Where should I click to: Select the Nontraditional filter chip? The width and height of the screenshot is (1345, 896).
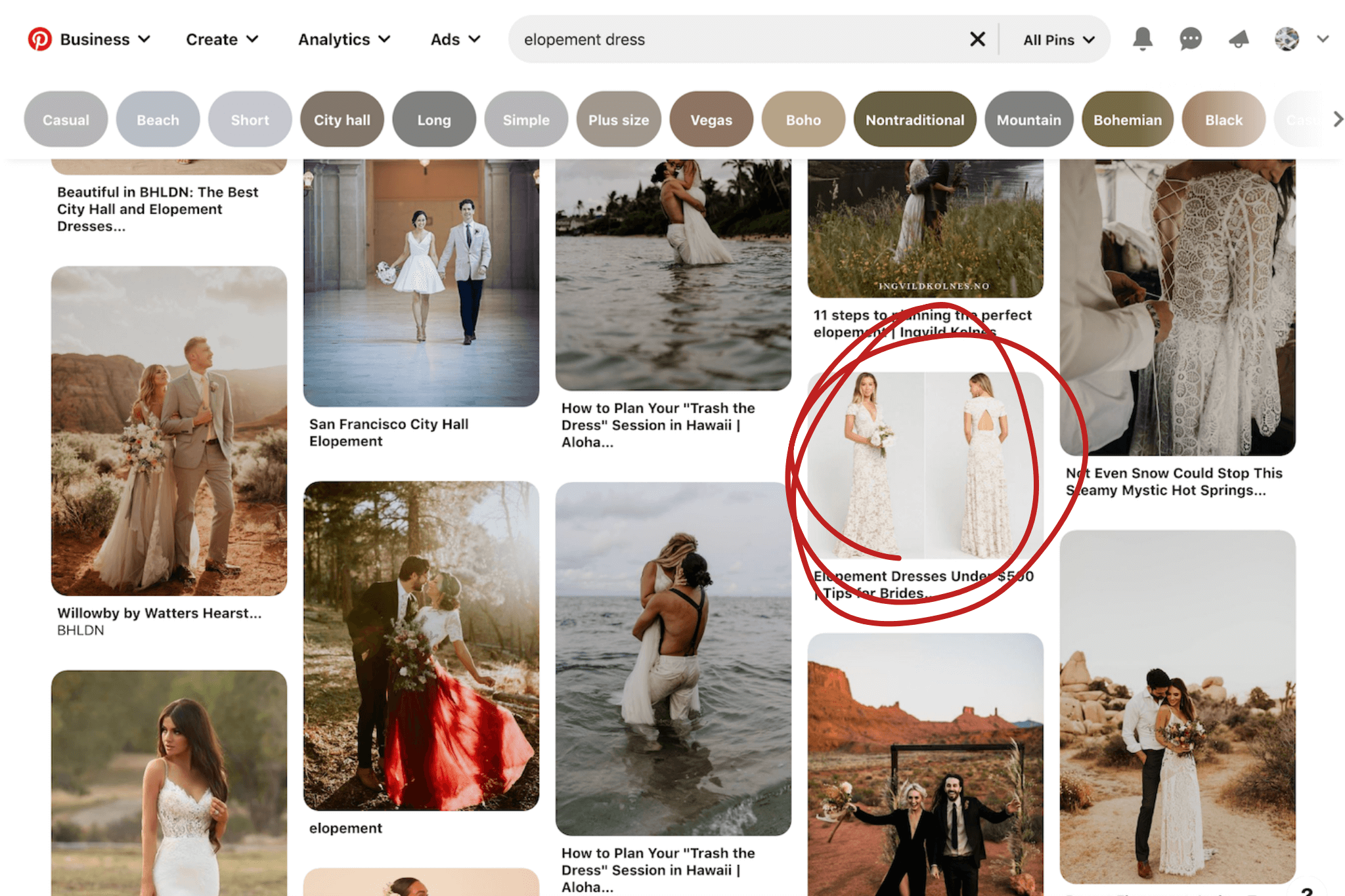click(915, 119)
